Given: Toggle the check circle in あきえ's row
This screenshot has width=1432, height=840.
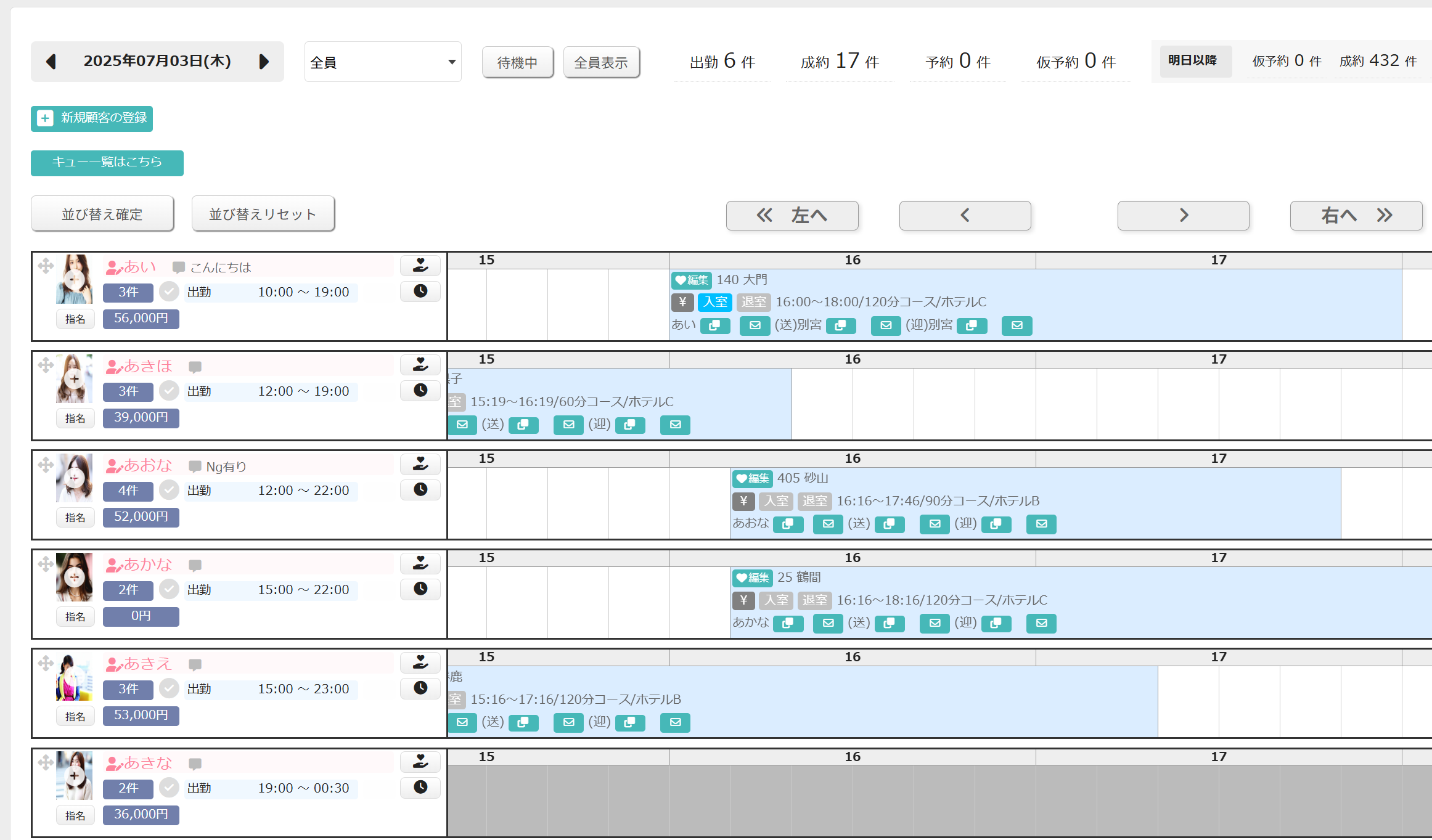Looking at the screenshot, I should point(169,688).
